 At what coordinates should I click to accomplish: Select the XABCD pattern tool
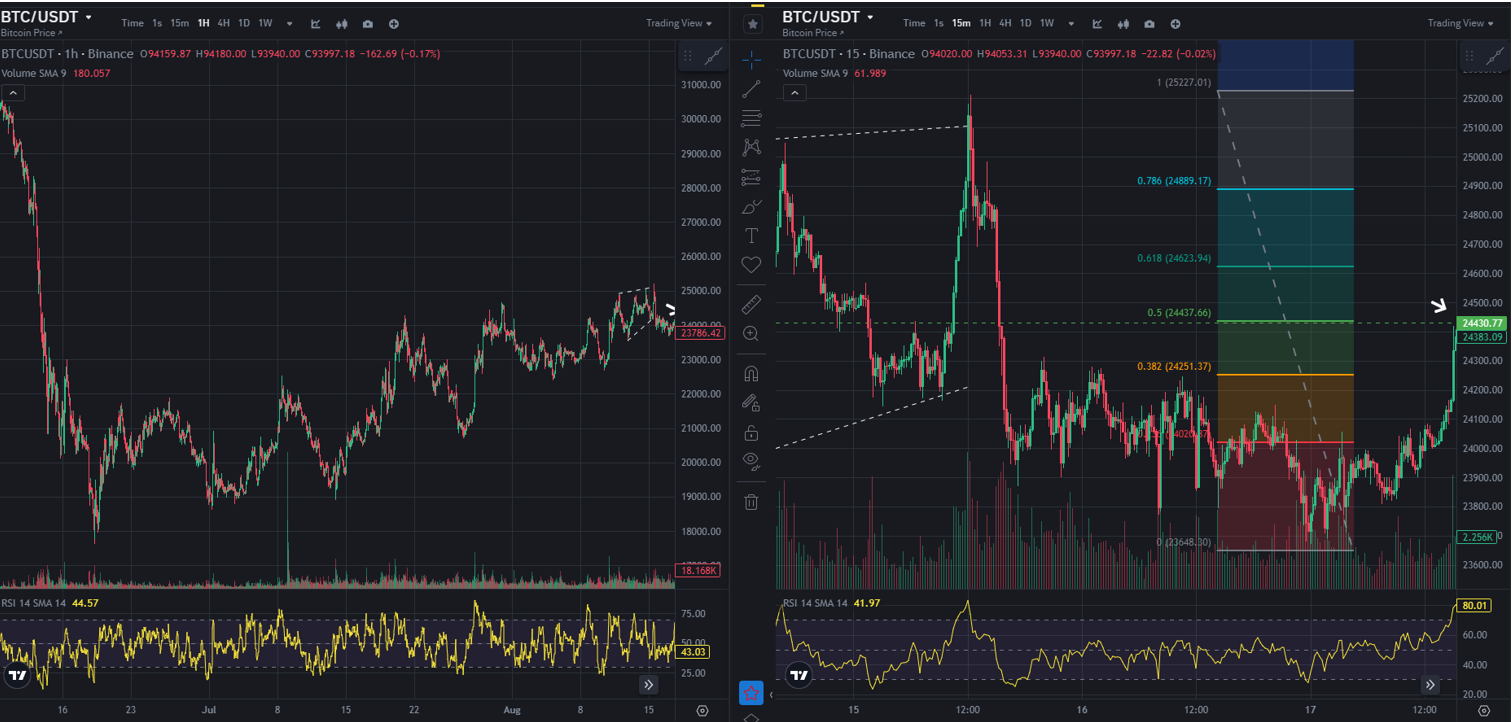pos(751,147)
